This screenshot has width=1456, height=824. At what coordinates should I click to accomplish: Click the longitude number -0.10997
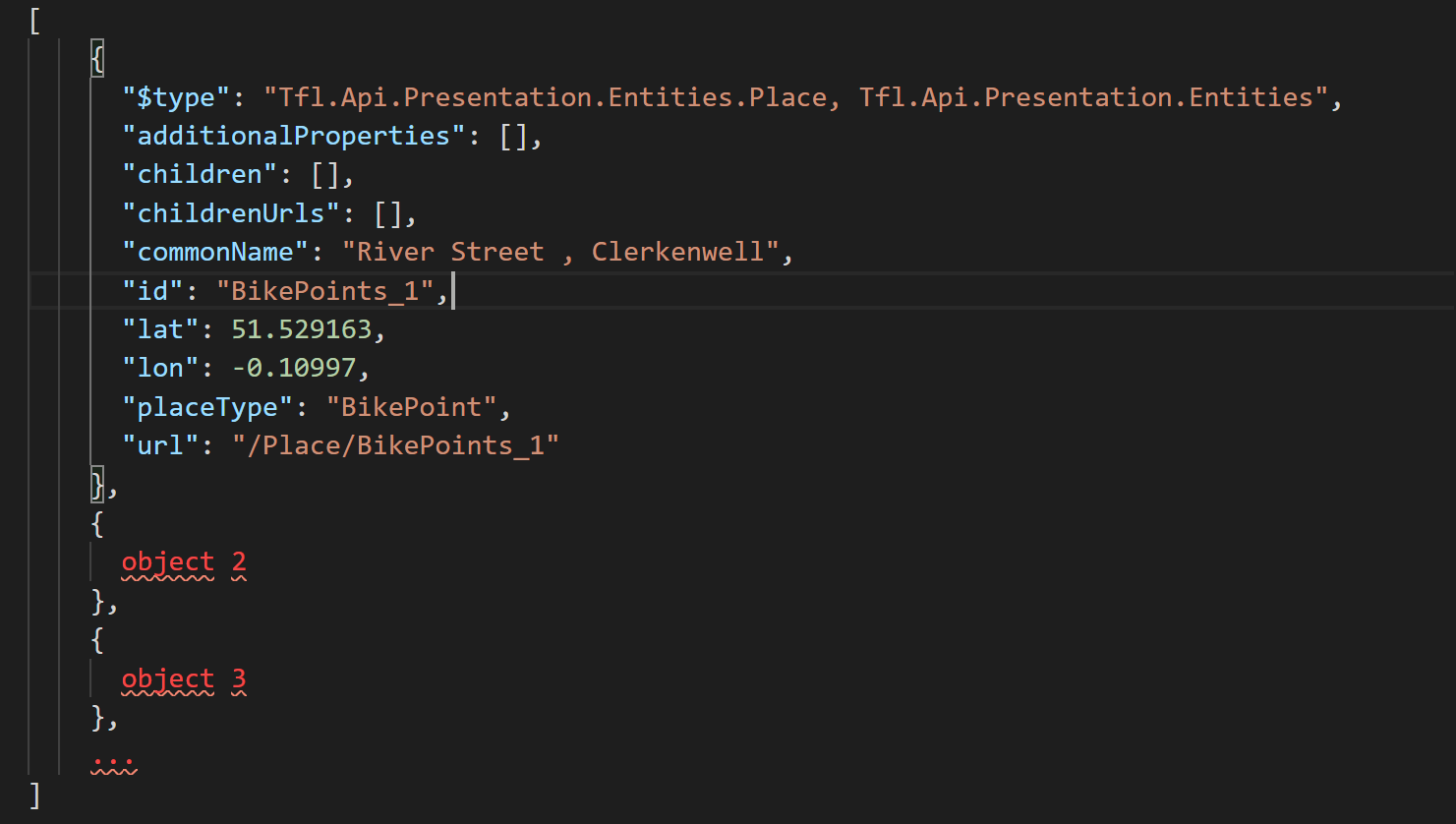click(293, 368)
